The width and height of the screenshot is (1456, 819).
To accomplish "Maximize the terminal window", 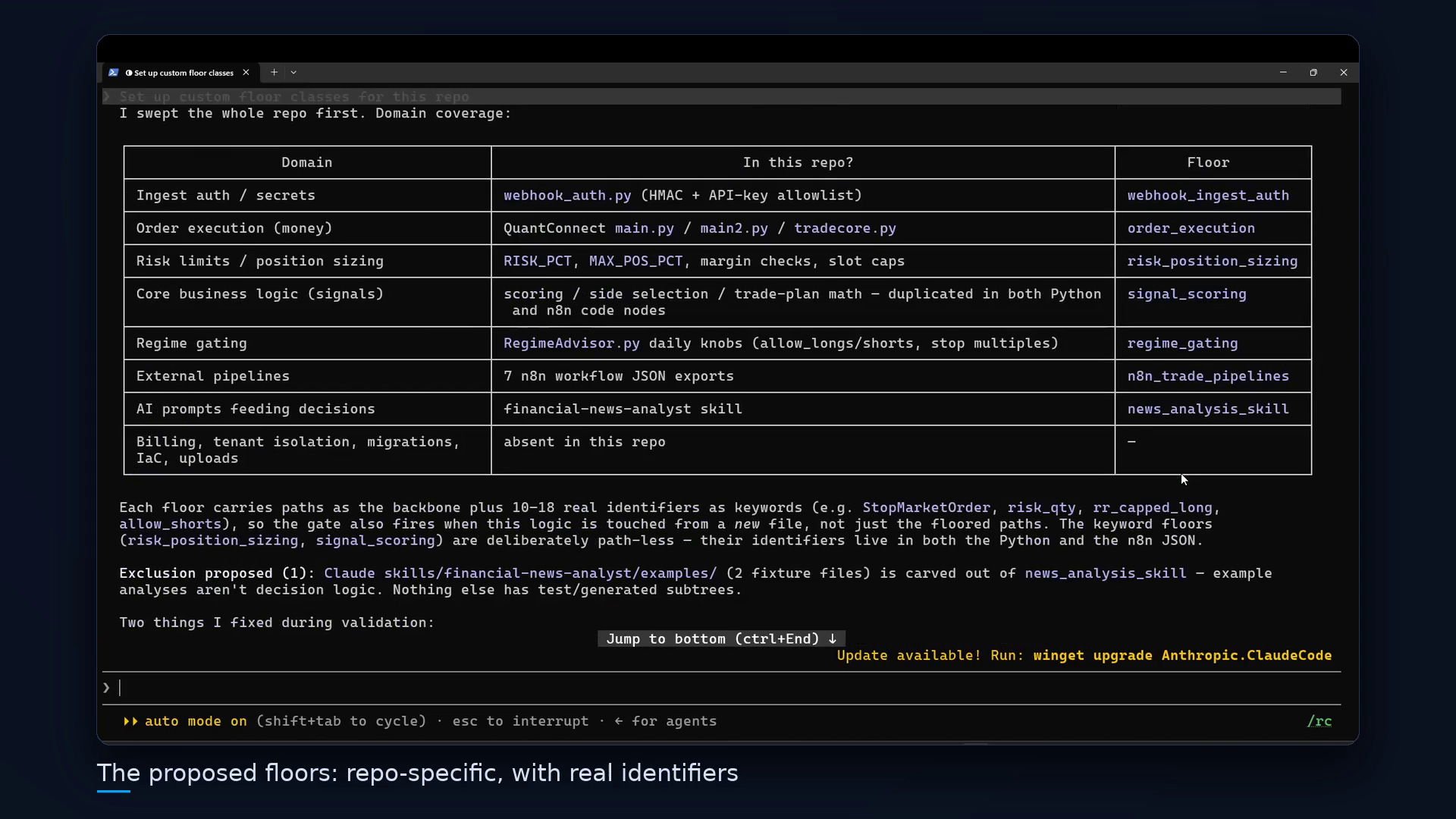I will tap(1313, 73).
